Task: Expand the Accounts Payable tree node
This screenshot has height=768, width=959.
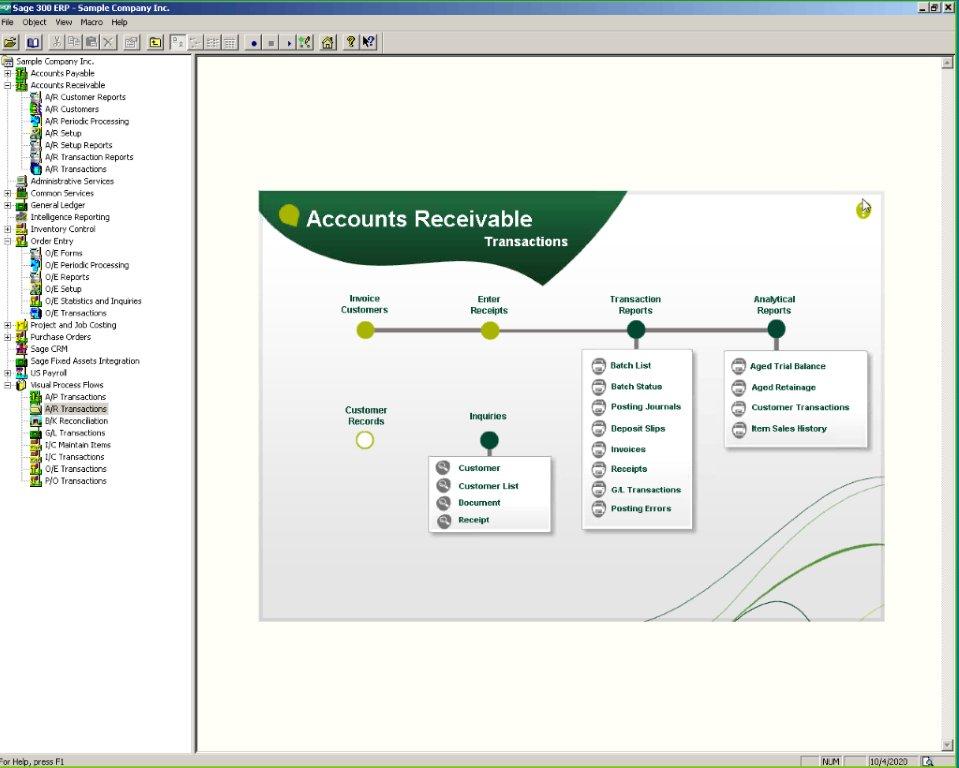Action: 8,73
